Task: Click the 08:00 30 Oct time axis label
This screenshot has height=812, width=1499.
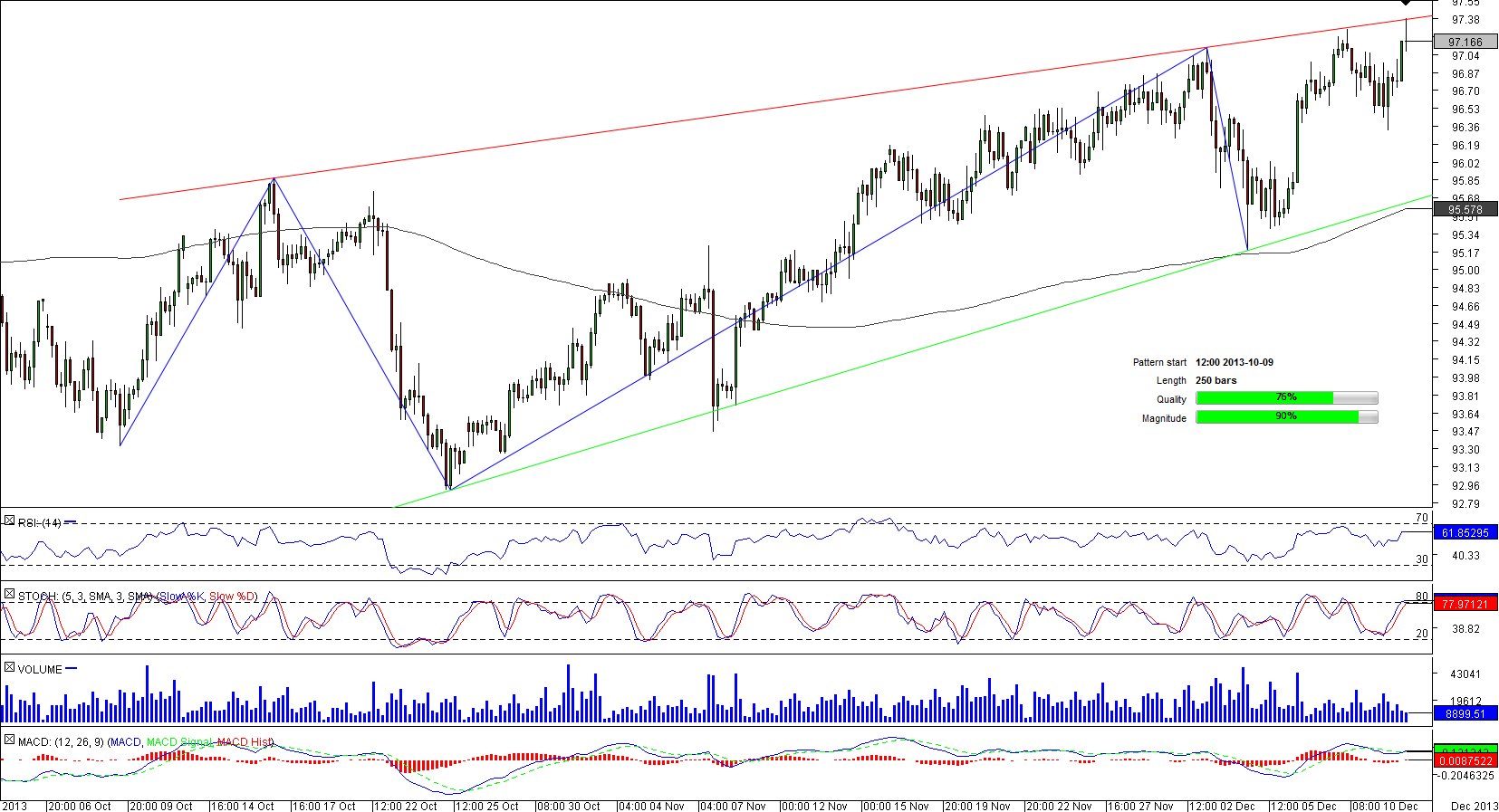Action: [x=569, y=806]
